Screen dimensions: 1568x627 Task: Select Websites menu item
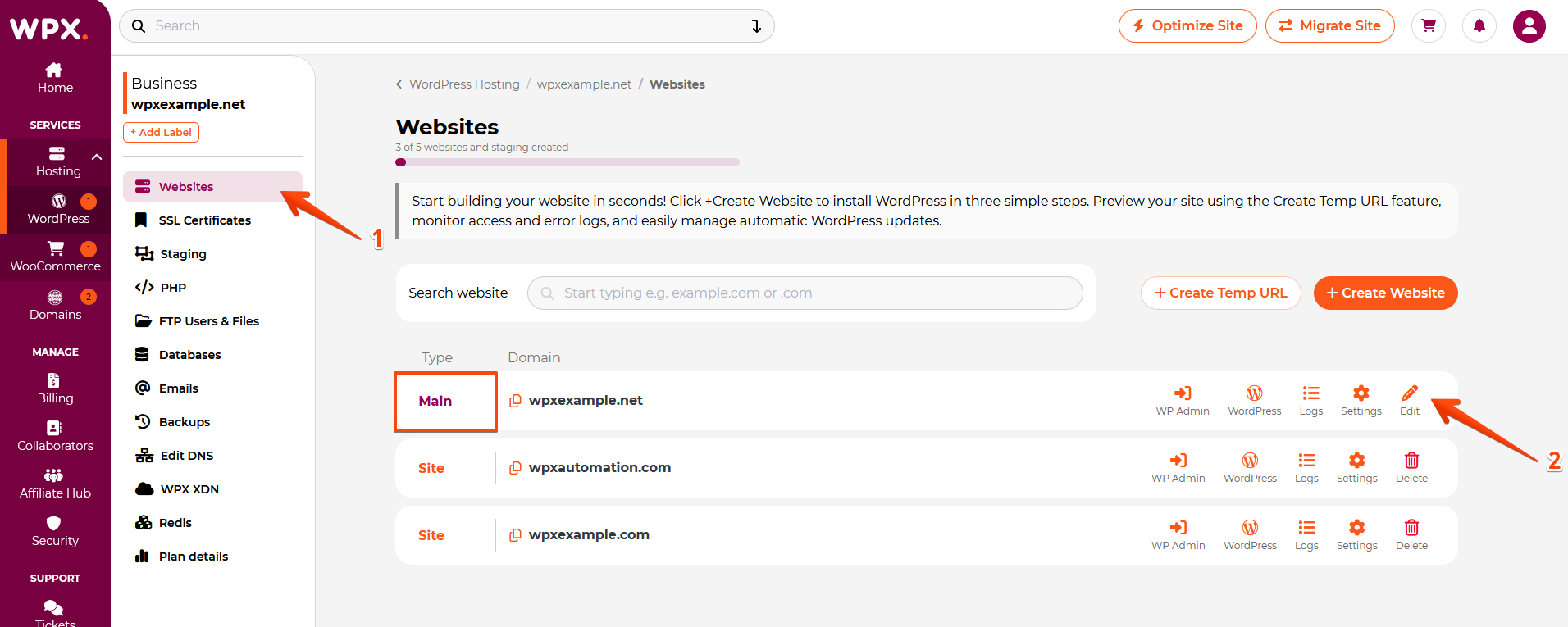point(212,187)
